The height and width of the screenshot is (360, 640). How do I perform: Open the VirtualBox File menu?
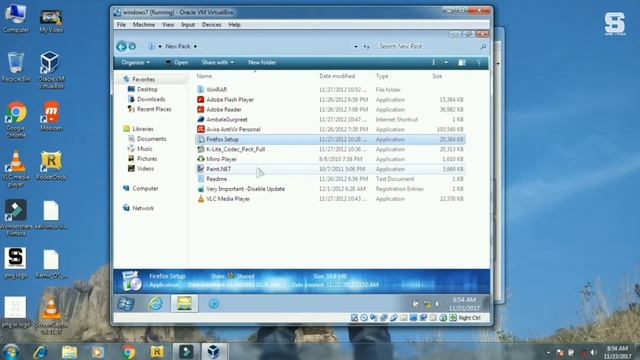pos(121,24)
